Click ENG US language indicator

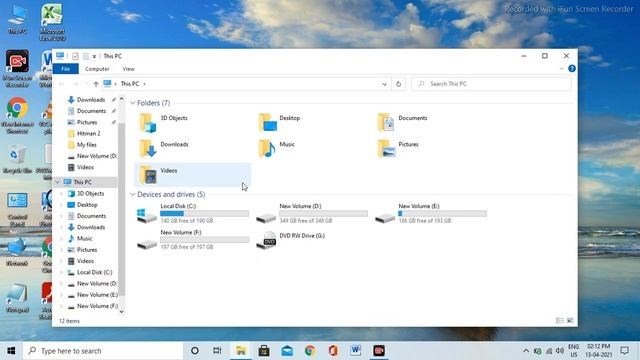pyautogui.click(x=573, y=351)
